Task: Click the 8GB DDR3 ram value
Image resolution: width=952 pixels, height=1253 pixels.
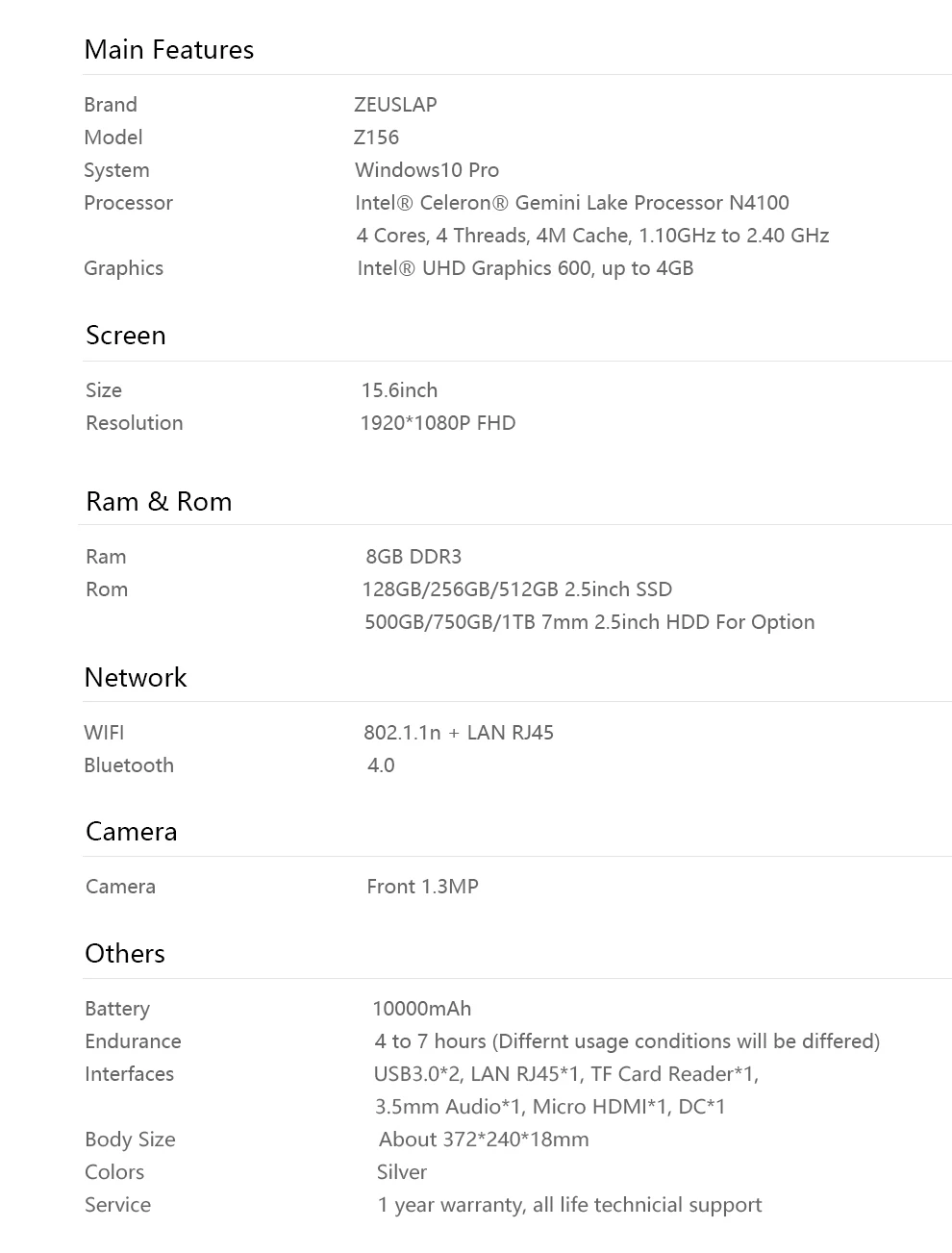Action: pos(413,557)
